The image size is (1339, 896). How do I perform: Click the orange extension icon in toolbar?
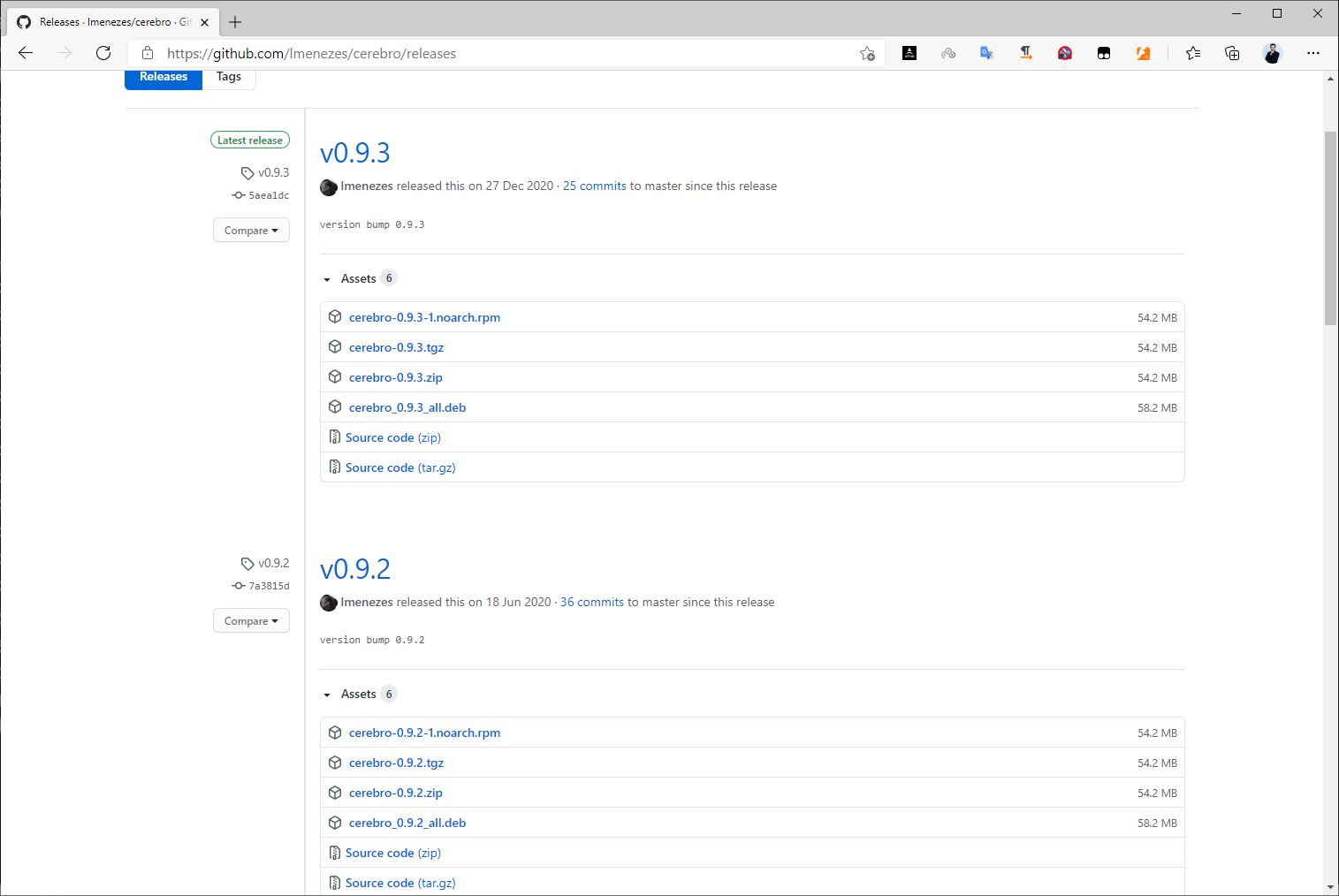[x=1143, y=53]
